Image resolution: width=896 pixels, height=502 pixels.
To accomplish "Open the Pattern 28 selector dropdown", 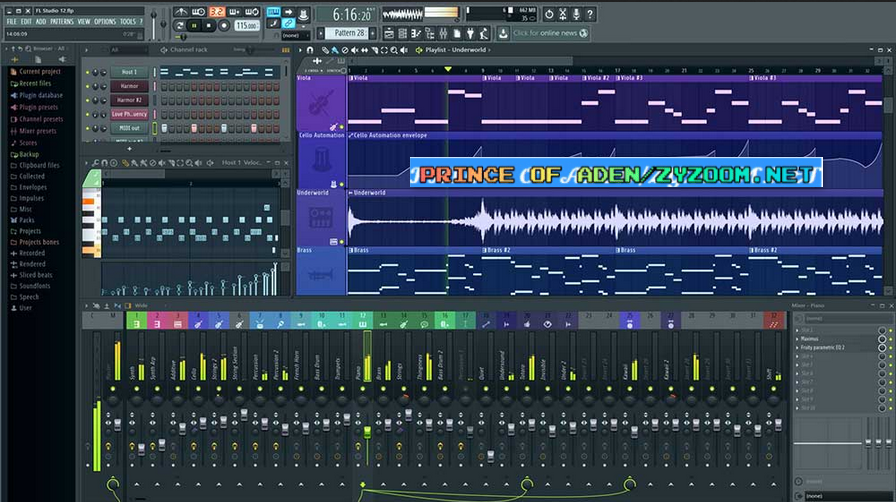I will [349, 33].
